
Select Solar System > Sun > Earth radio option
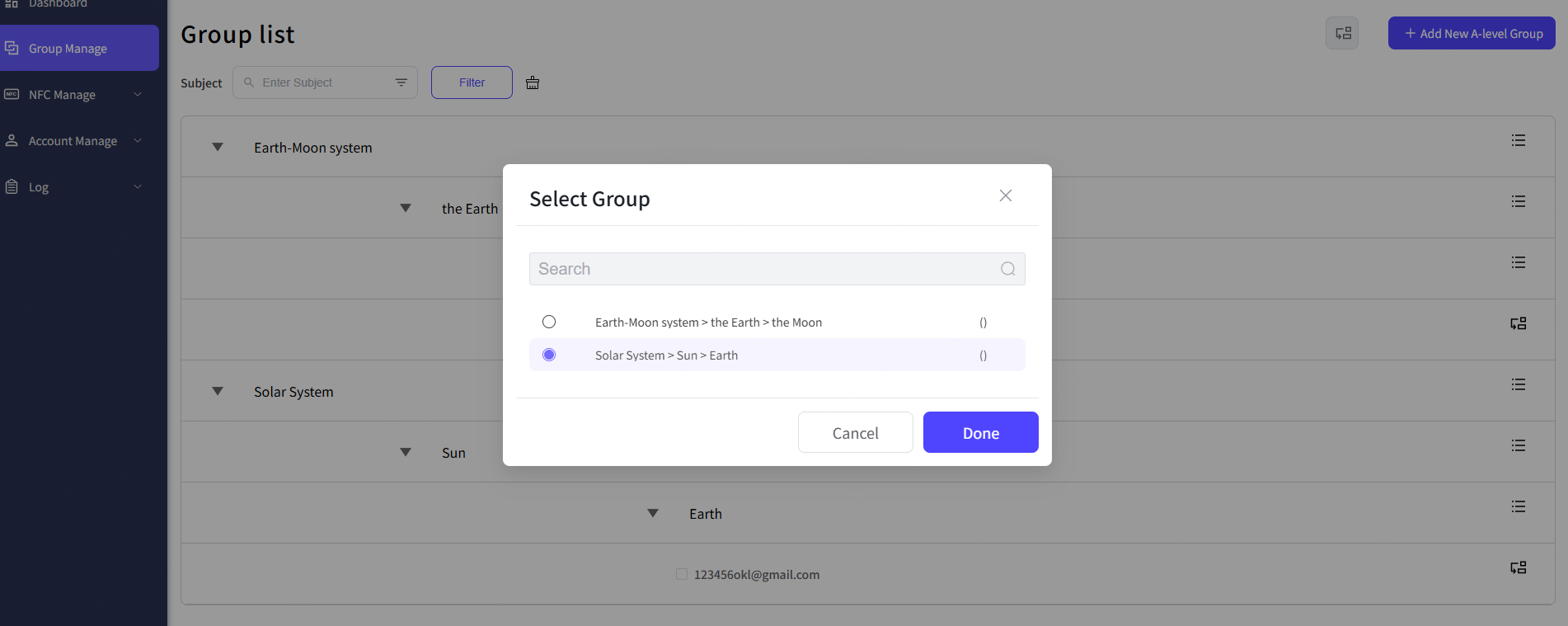tap(549, 355)
